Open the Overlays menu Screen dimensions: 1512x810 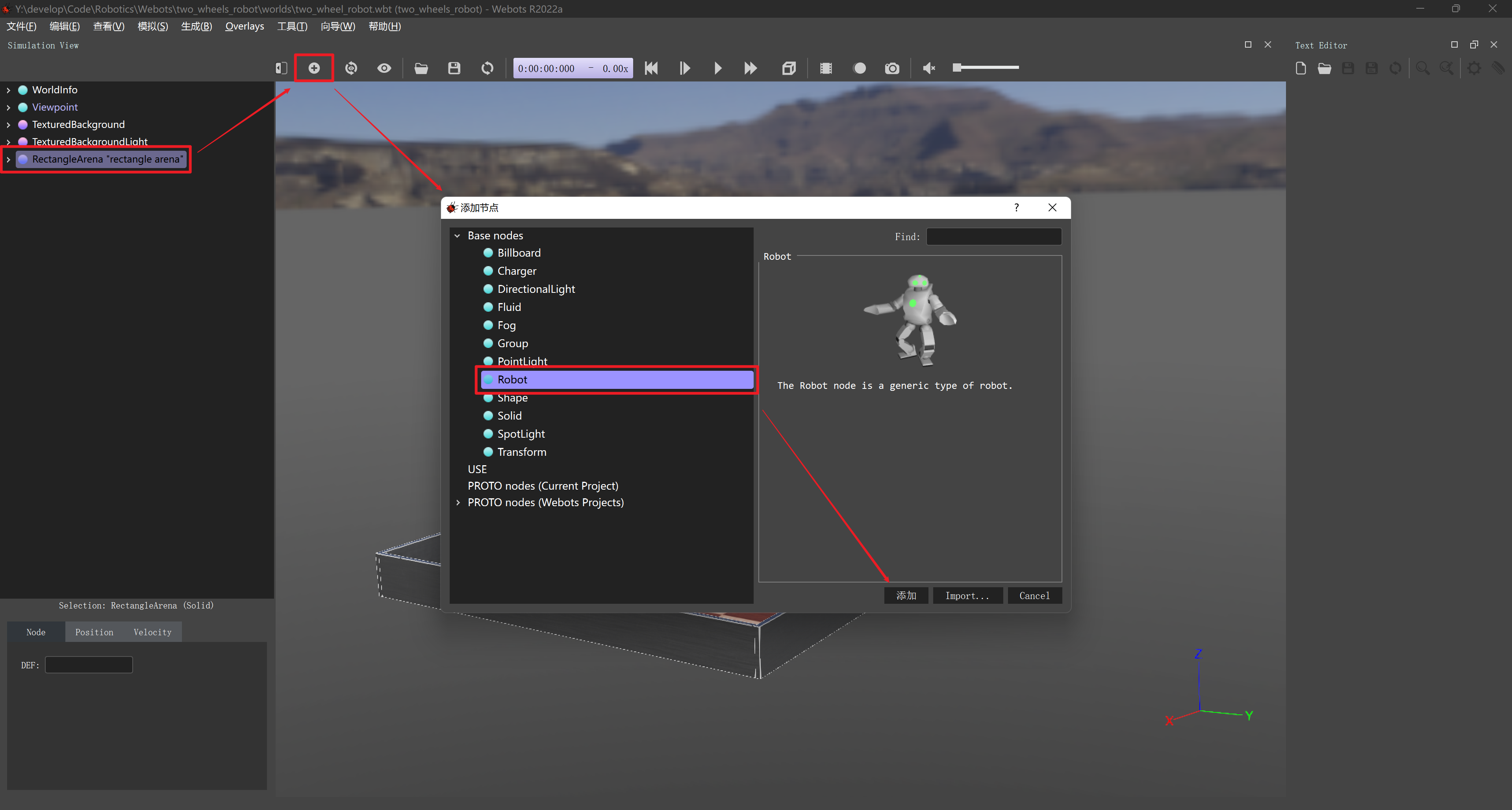[244, 26]
